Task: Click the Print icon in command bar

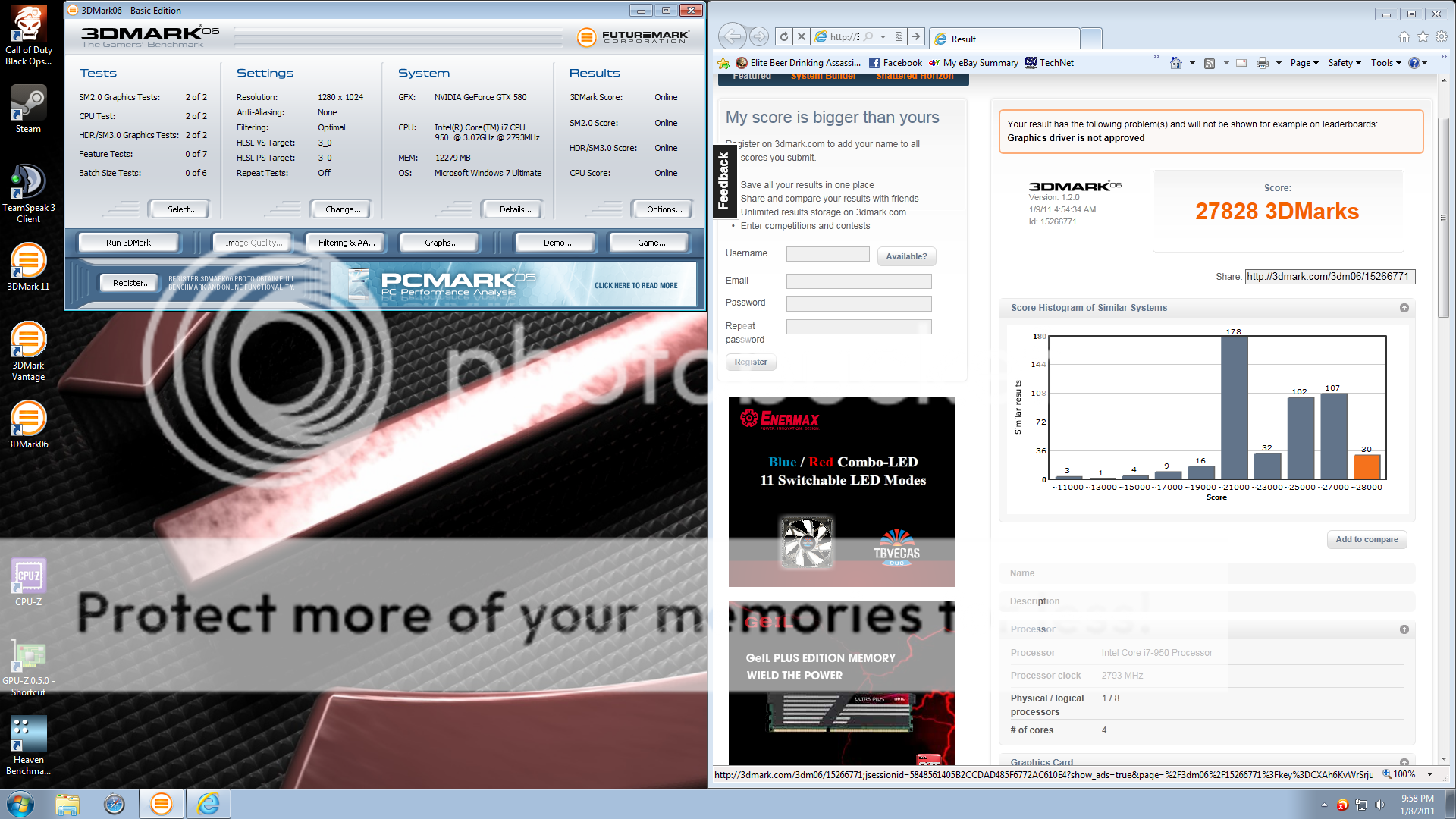Action: (1262, 63)
